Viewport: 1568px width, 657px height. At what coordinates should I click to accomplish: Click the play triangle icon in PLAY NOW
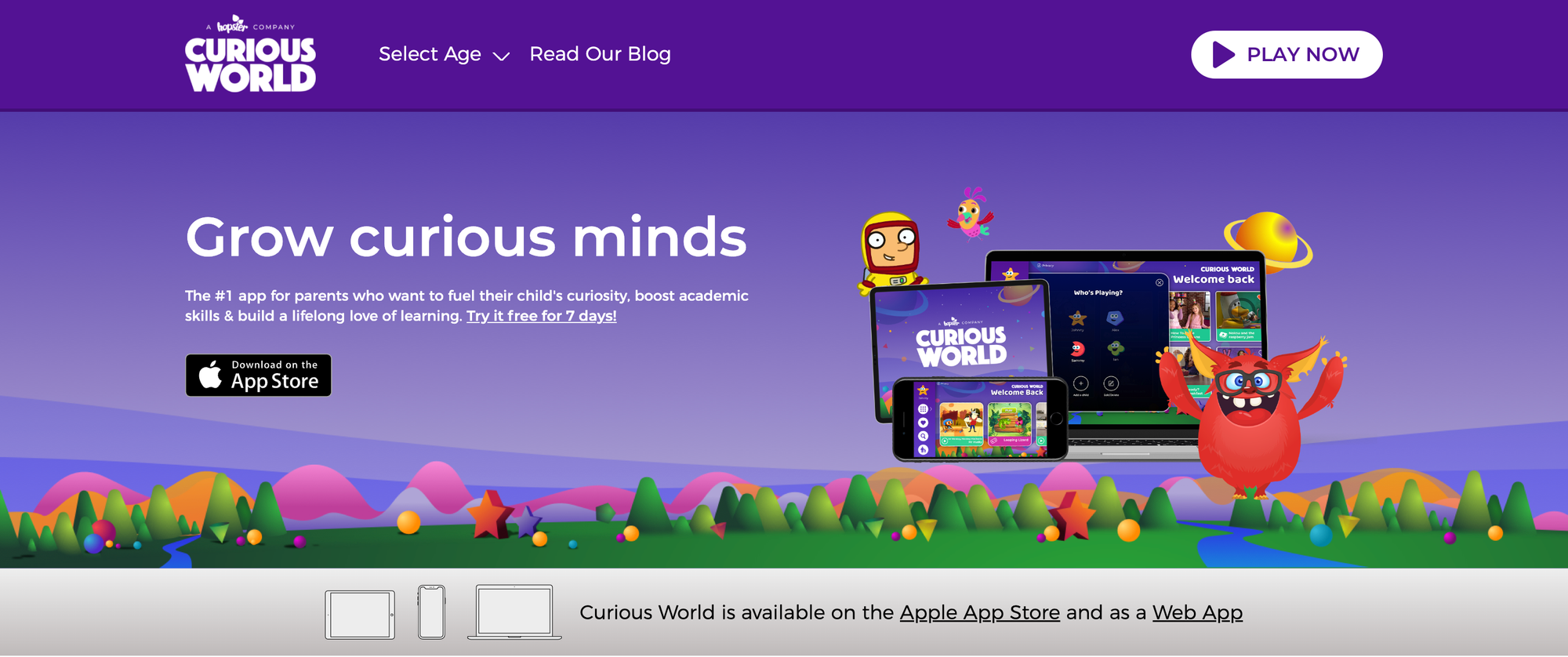[x=1223, y=54]
